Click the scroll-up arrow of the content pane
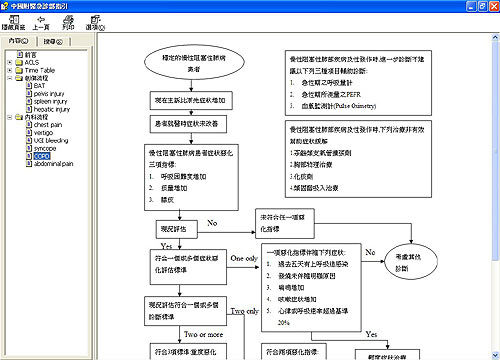Screen dimensions: 500x360 [495, 38]
